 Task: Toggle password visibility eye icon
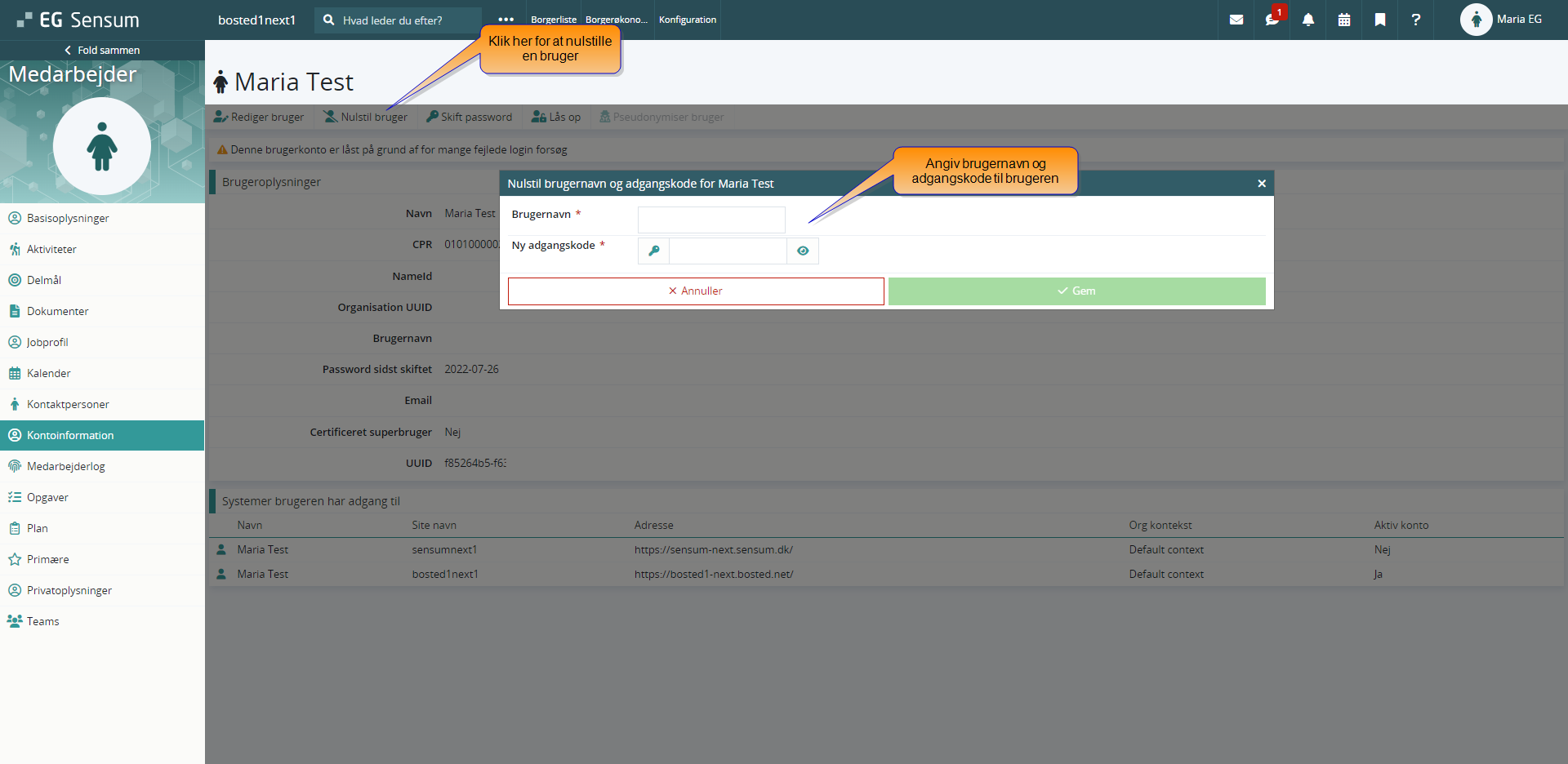(x=803, y=251)
